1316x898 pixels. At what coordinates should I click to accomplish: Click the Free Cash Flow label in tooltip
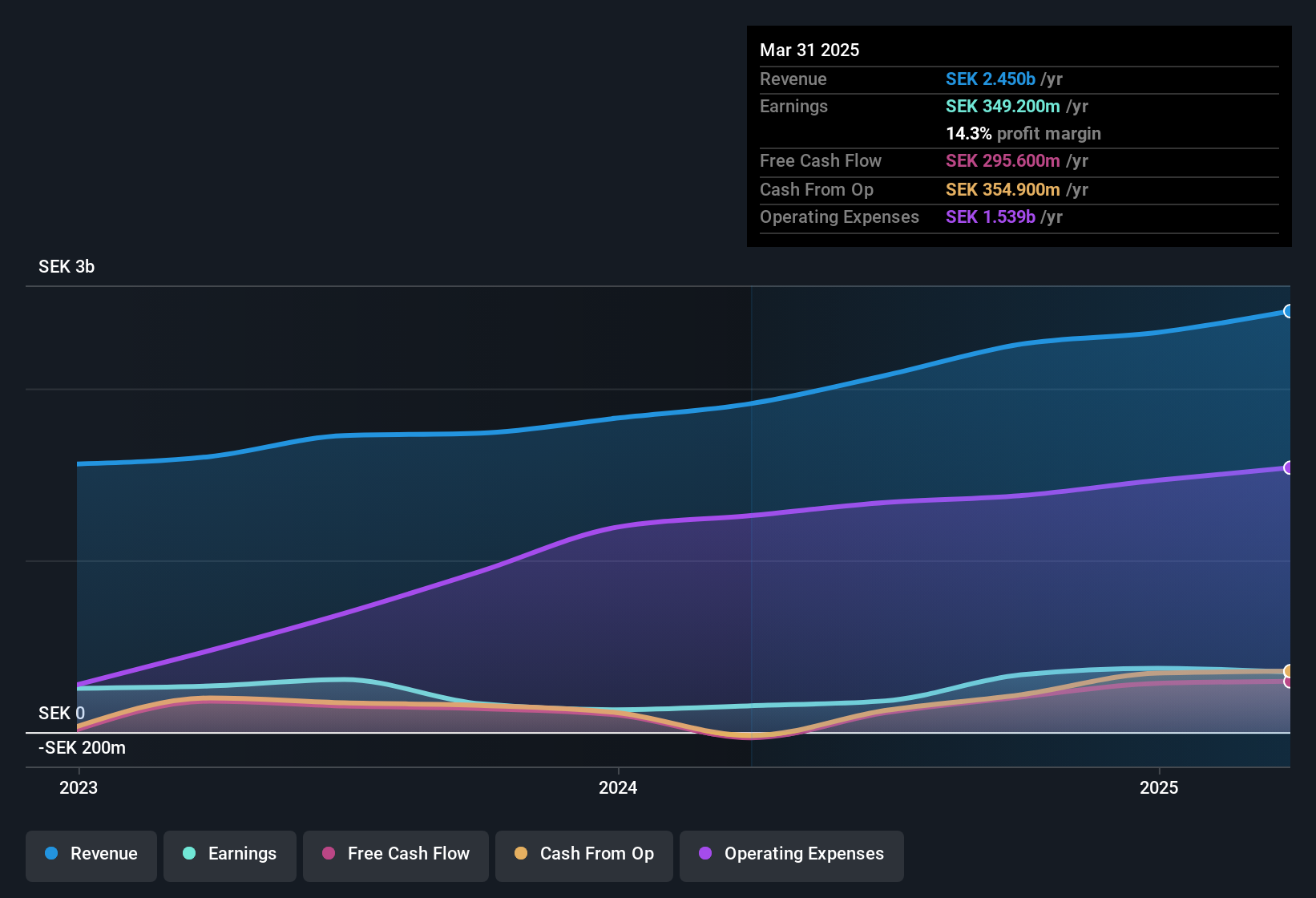click(821, 160)
